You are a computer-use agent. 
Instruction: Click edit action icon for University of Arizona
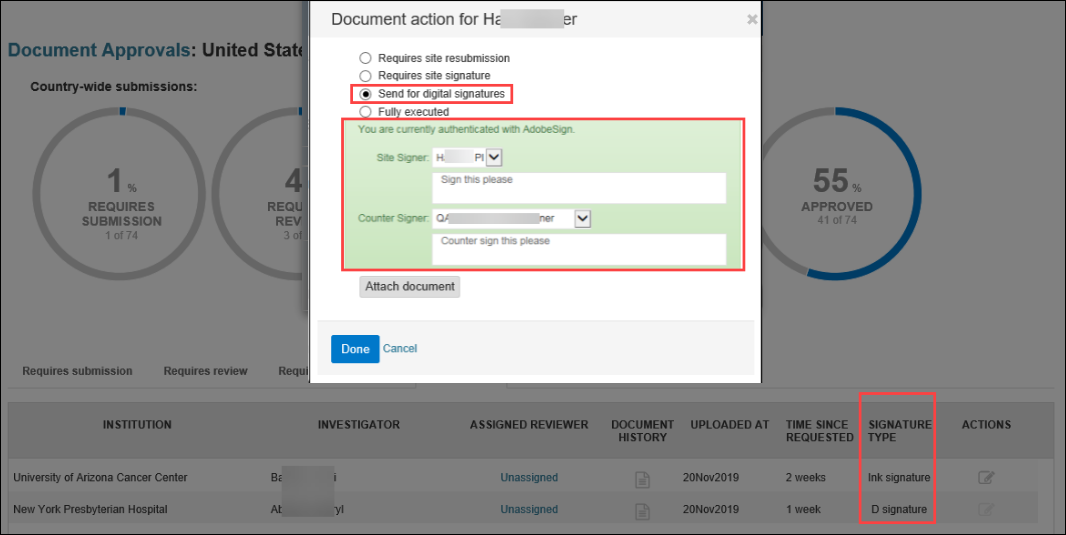click(x=986, y=477)
